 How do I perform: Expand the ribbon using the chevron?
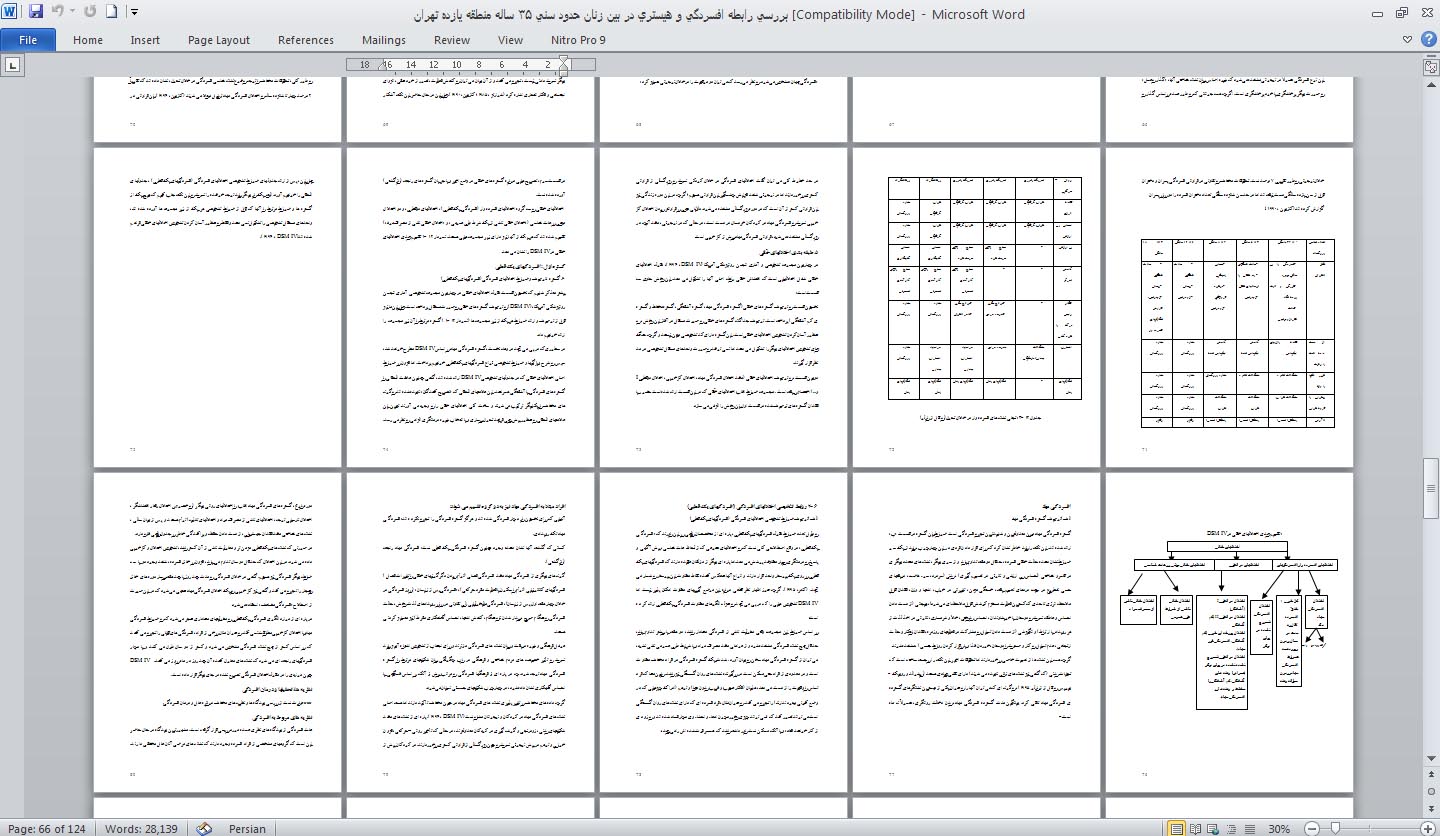[1407, 40]
